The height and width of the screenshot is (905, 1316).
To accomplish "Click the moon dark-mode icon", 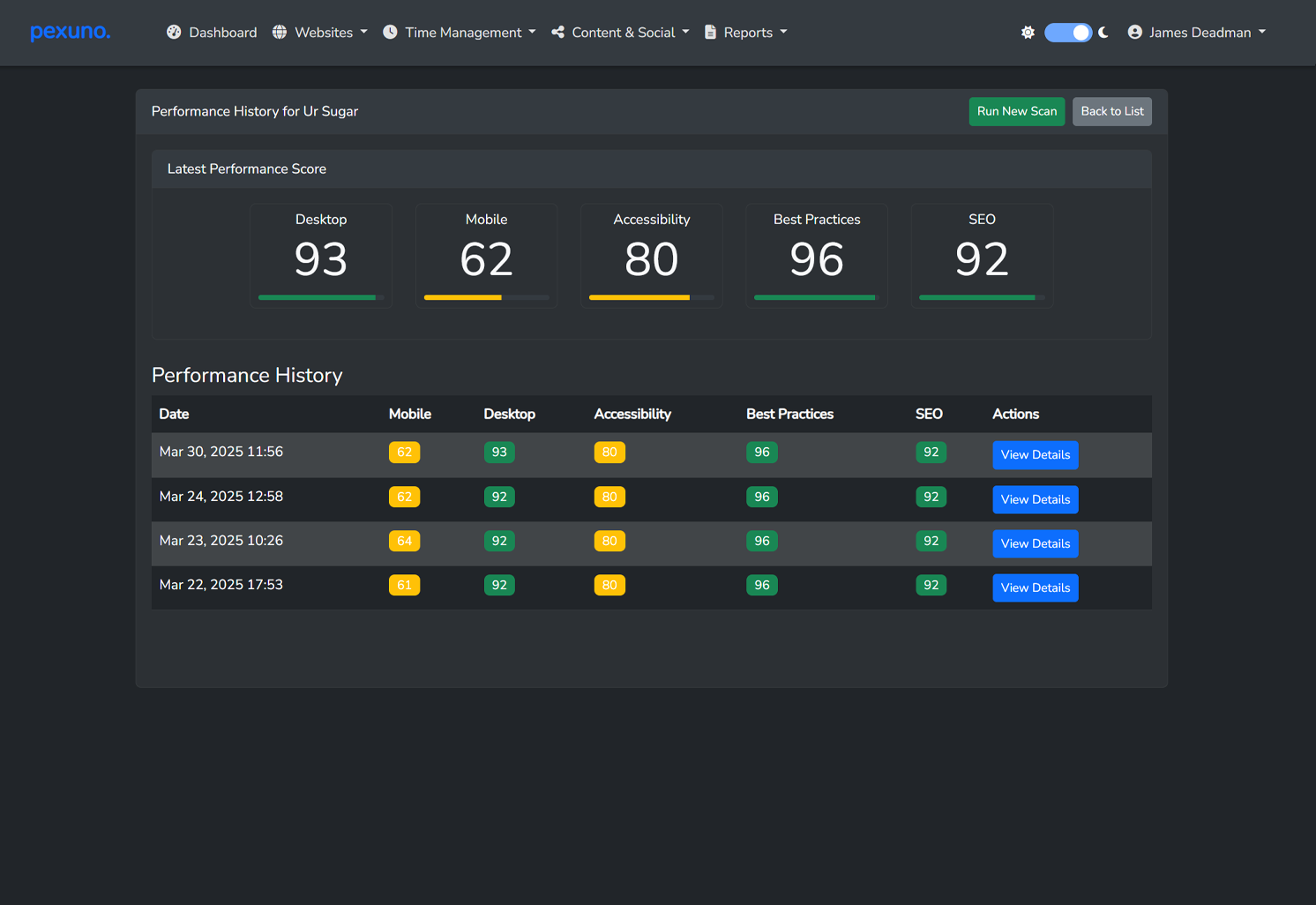I will tap(1103, 33).
